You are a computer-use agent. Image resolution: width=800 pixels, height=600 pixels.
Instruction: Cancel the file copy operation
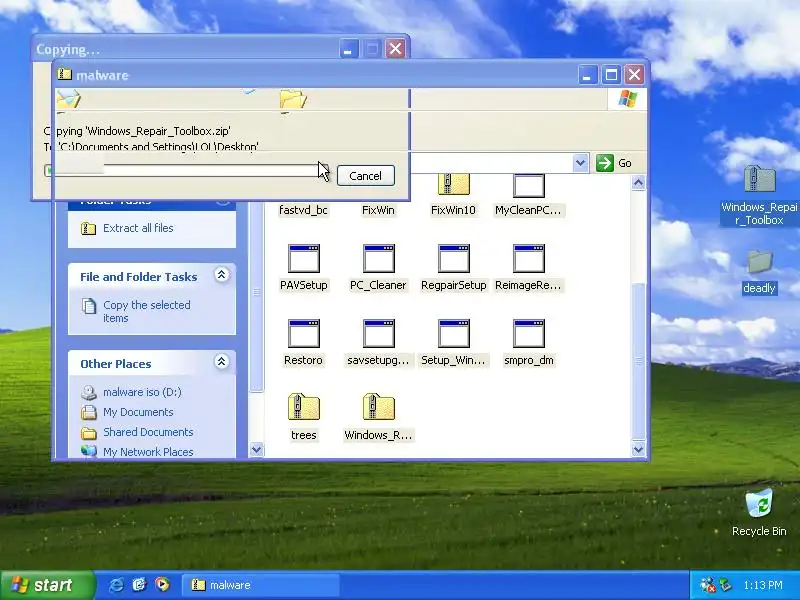coord(366,176)
